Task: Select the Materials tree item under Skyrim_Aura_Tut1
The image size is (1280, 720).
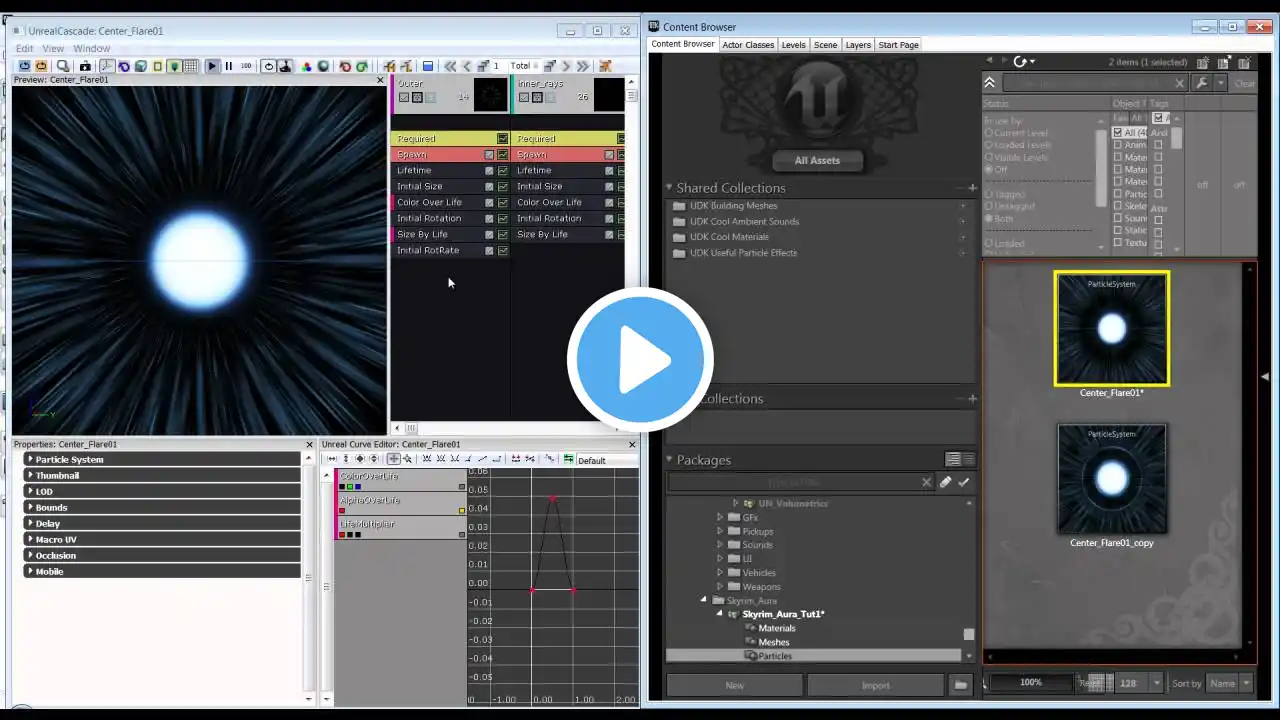Action: 777,628
